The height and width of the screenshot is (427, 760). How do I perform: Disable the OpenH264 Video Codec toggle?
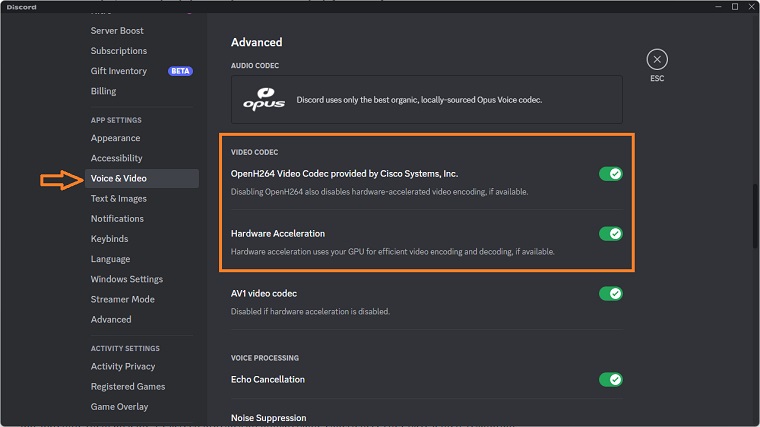pos(610,174)
